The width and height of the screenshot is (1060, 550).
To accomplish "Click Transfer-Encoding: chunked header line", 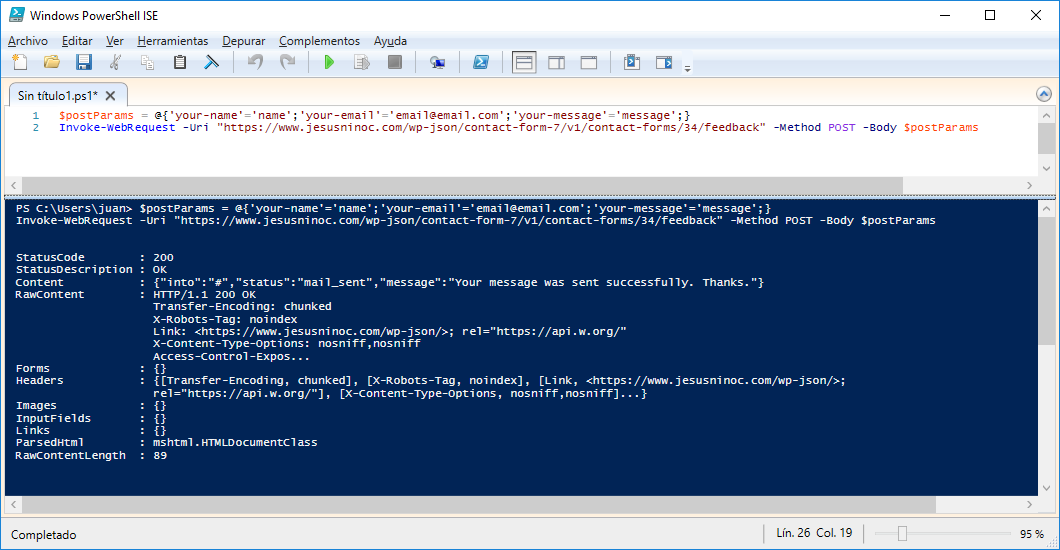I will click(x=242, y=307).
